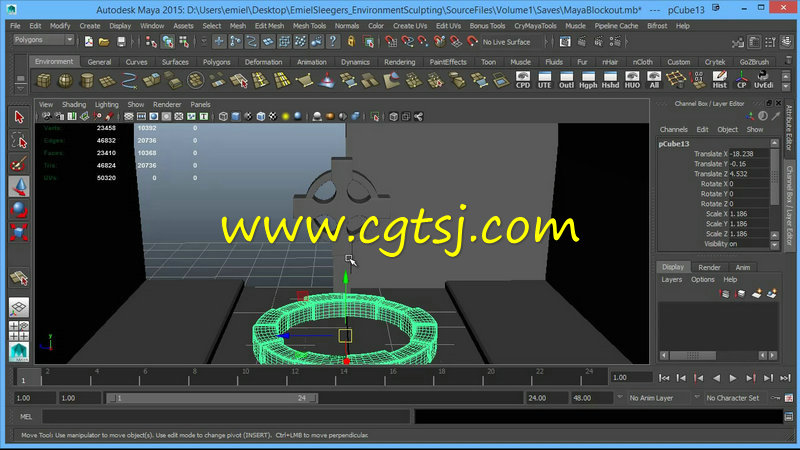The height and width of the screenshot is (450, 800).
Task: Switch to the Anim layer tab
Action: tap(742, 267)
